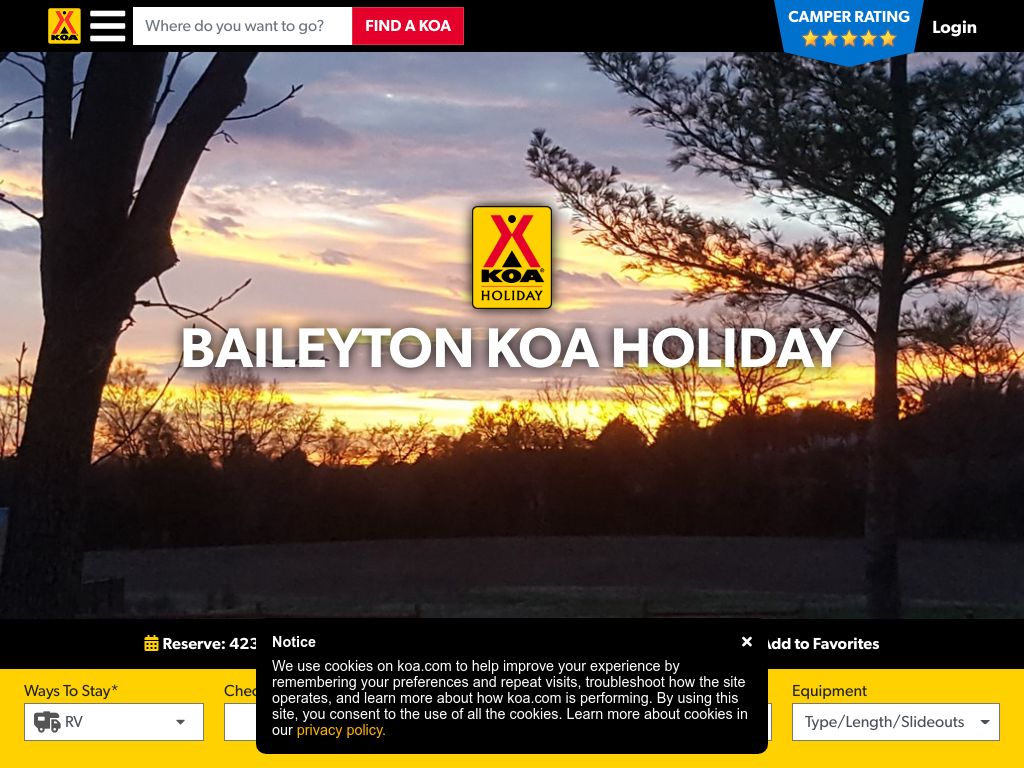
Task: Click the FIND A KOA button
Action: 408,26
